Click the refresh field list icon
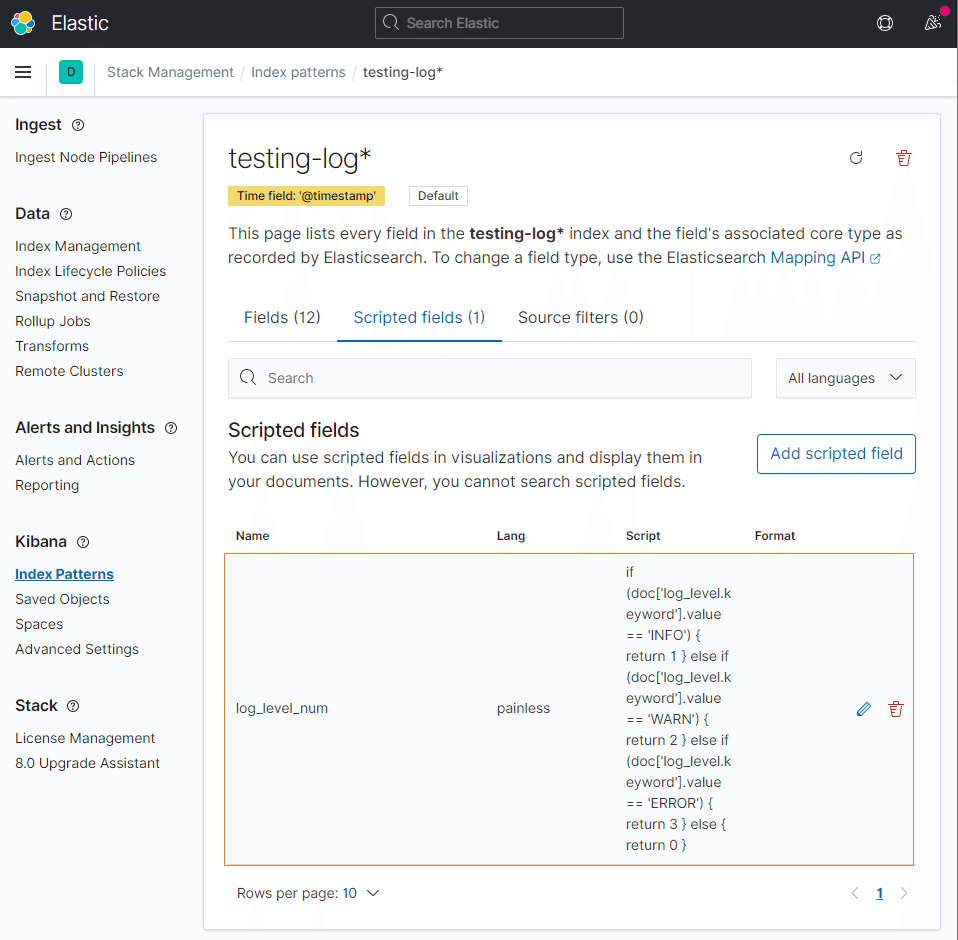This screenshot has height=940, width=958. (856, 158)
